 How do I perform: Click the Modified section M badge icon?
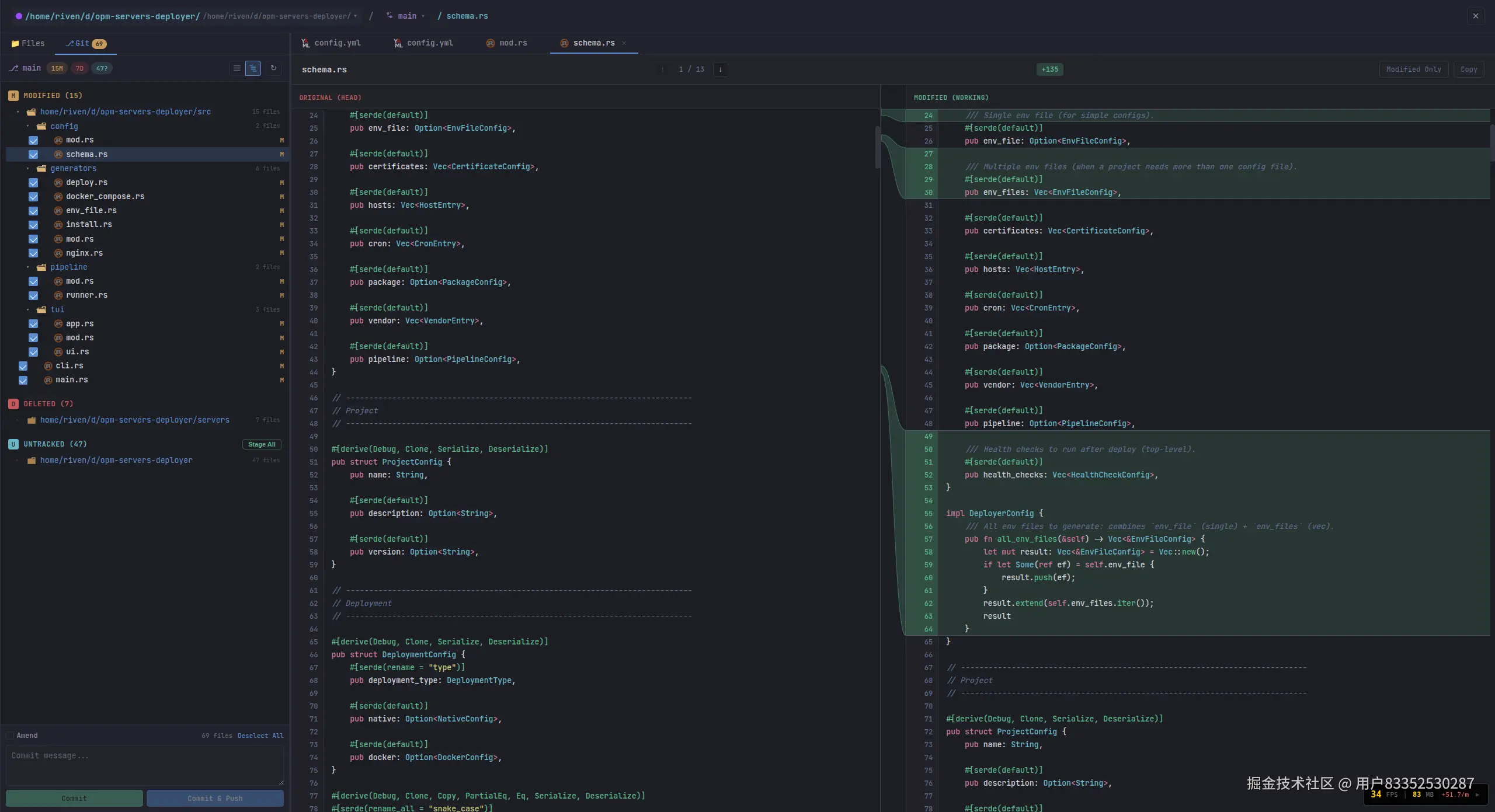pyautogui.click(x=13, y=96)
